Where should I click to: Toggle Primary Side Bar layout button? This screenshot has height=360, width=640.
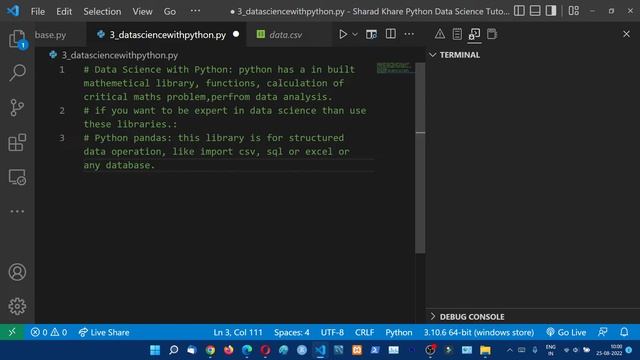click(x=519, y=11)
